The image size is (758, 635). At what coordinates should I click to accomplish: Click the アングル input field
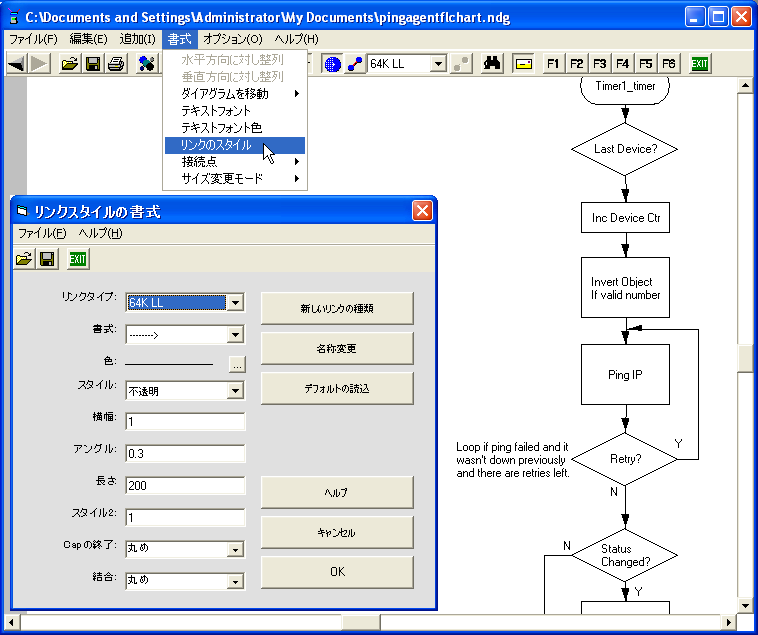[185, 454]
